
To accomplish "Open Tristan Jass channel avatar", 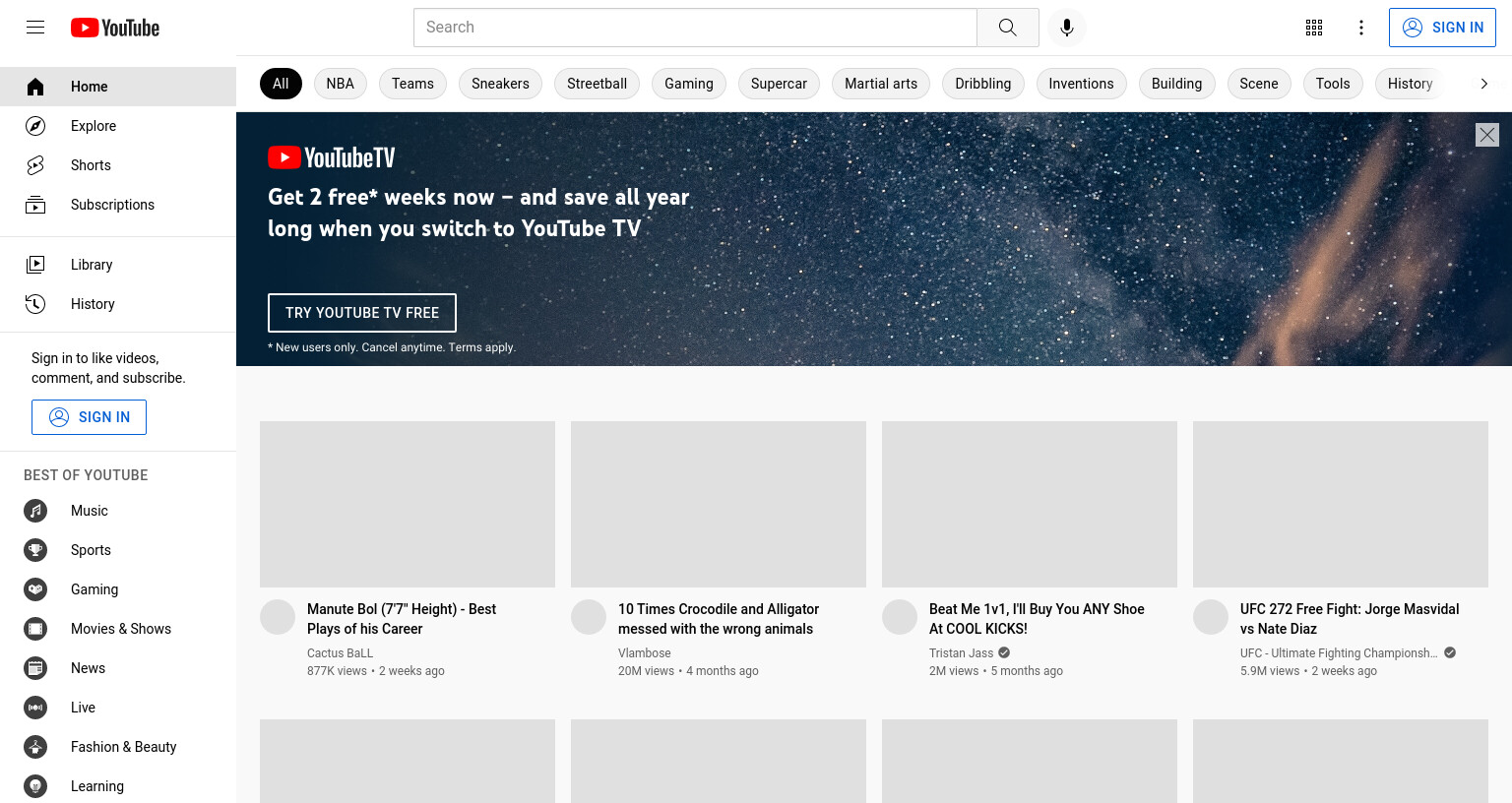I will pos(900,617).
